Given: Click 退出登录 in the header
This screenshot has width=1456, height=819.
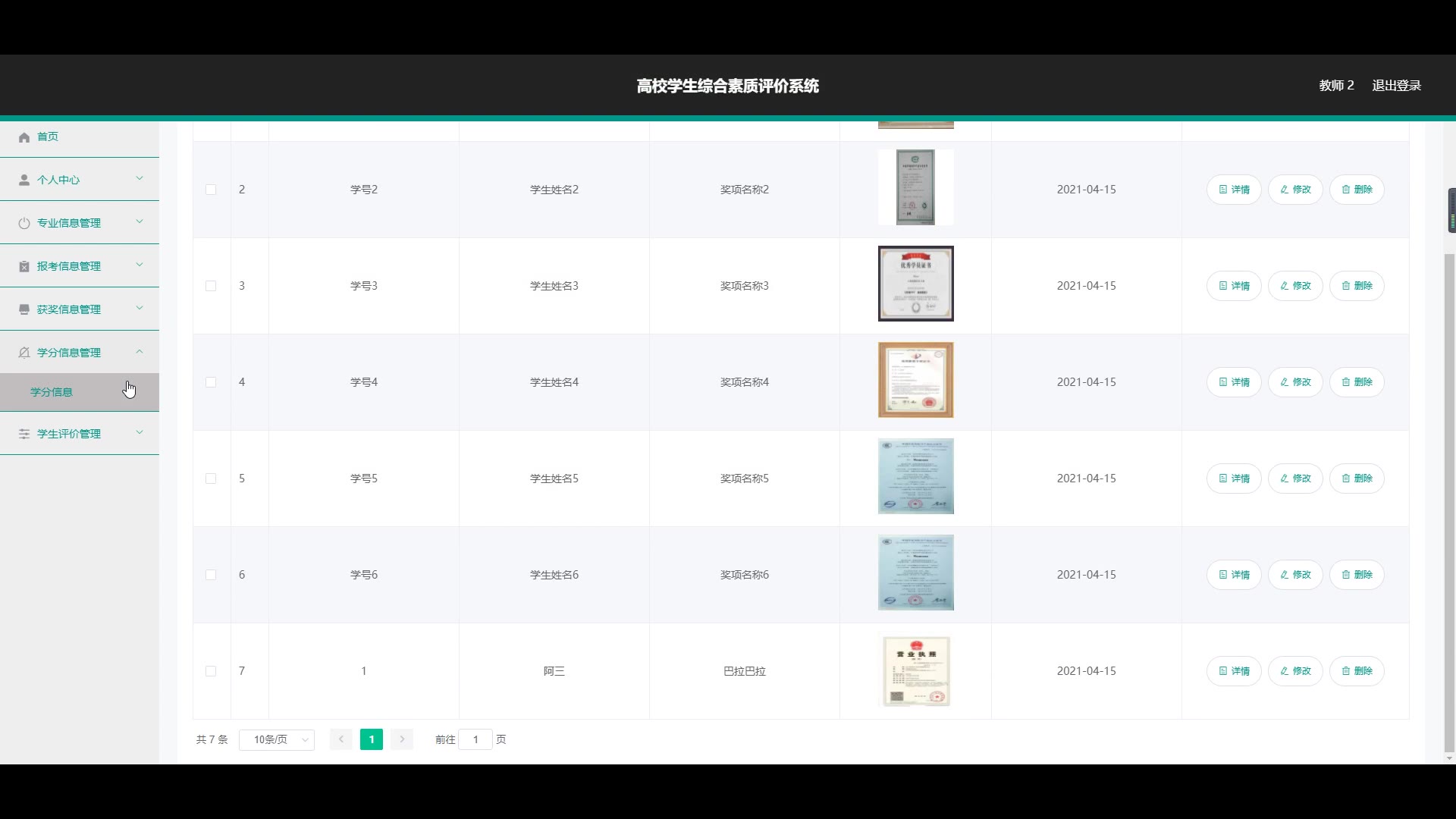Looking at the screenshot, I should (x=1396, y=86).
